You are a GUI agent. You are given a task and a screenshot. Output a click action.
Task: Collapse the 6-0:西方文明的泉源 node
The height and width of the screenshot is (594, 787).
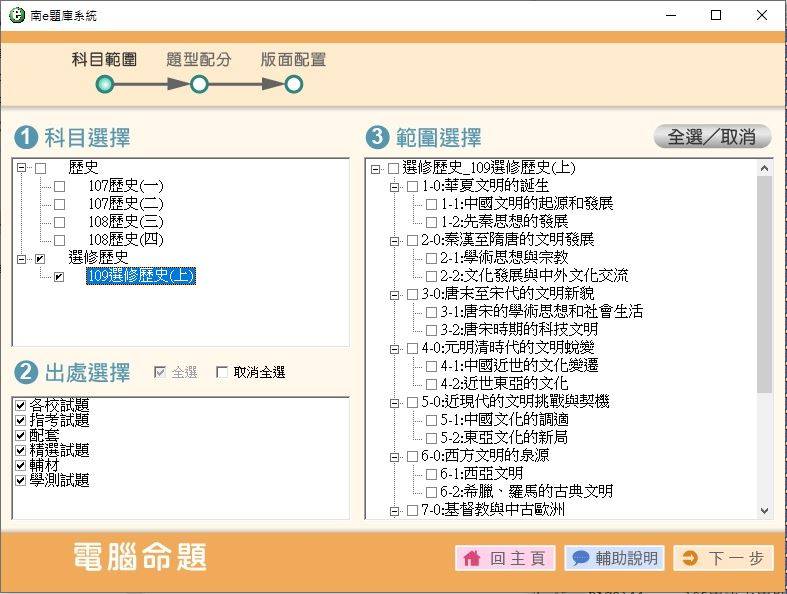(395, 457)
